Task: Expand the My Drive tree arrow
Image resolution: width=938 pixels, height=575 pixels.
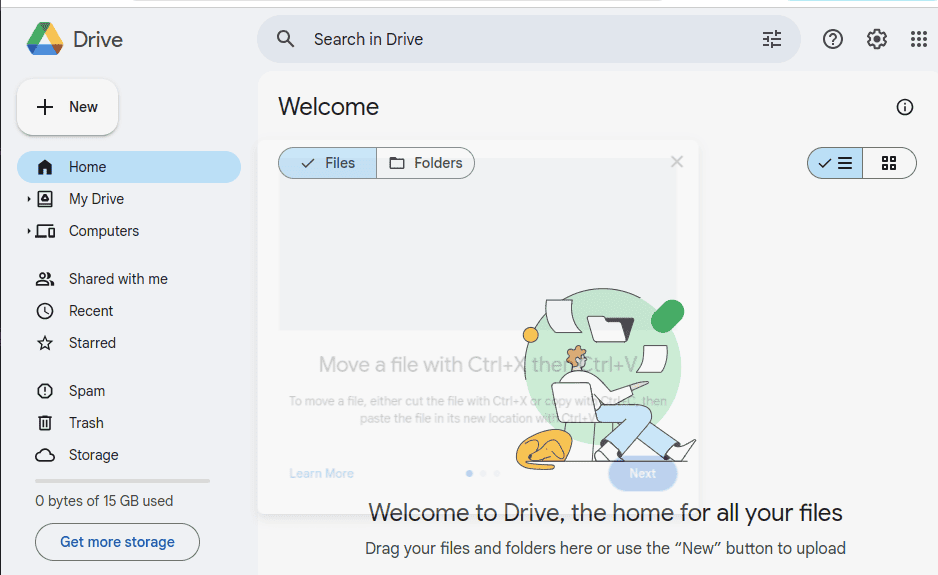Action: 28,199
